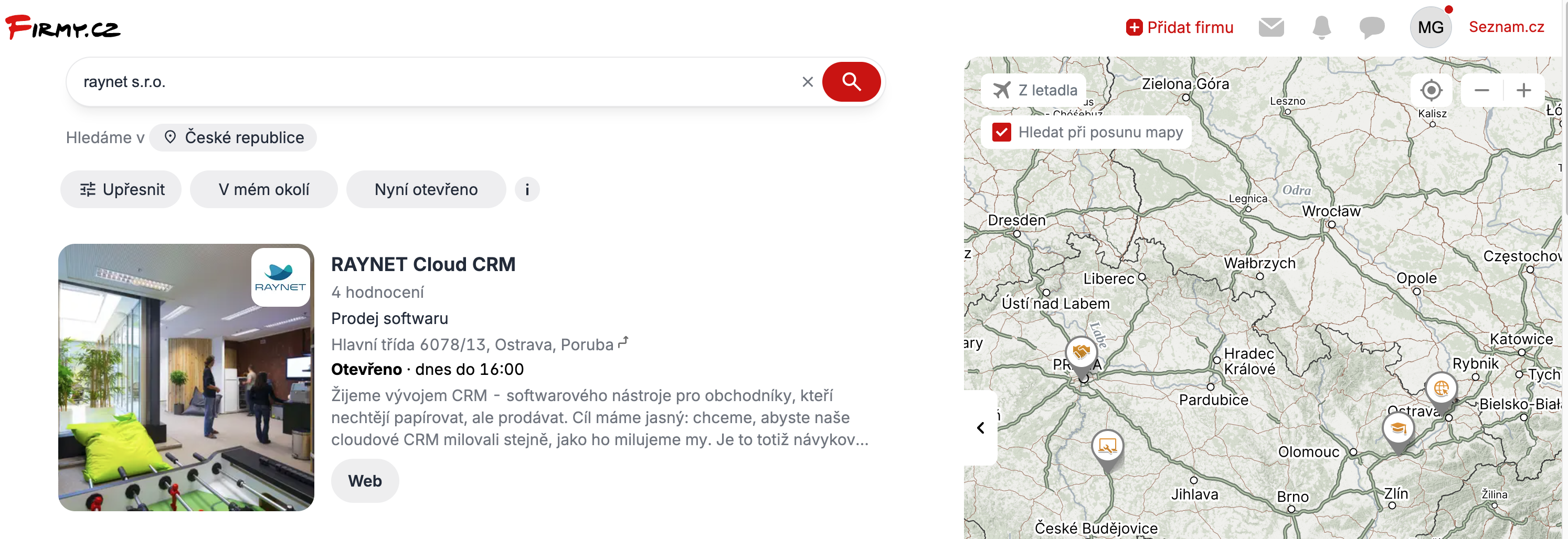Click Přidat firmu link
1568x539 pixels.
pos(1179,27)
